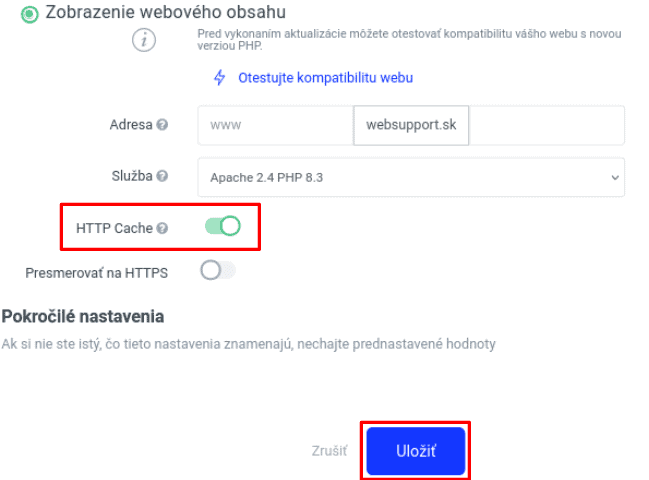Focus the www subdomain input field
649x480 pixels.
coord(275,126)
